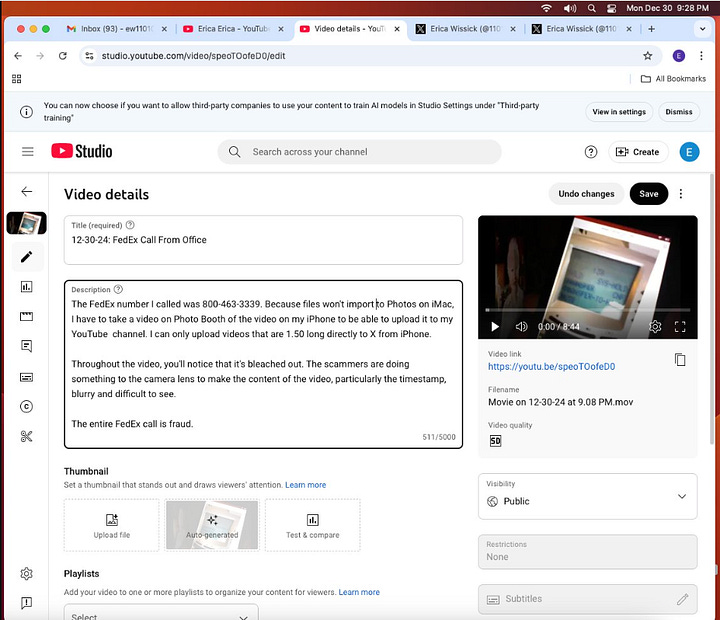Focus the Search across your channel field

pyautogui.click(x=359, y=152)
